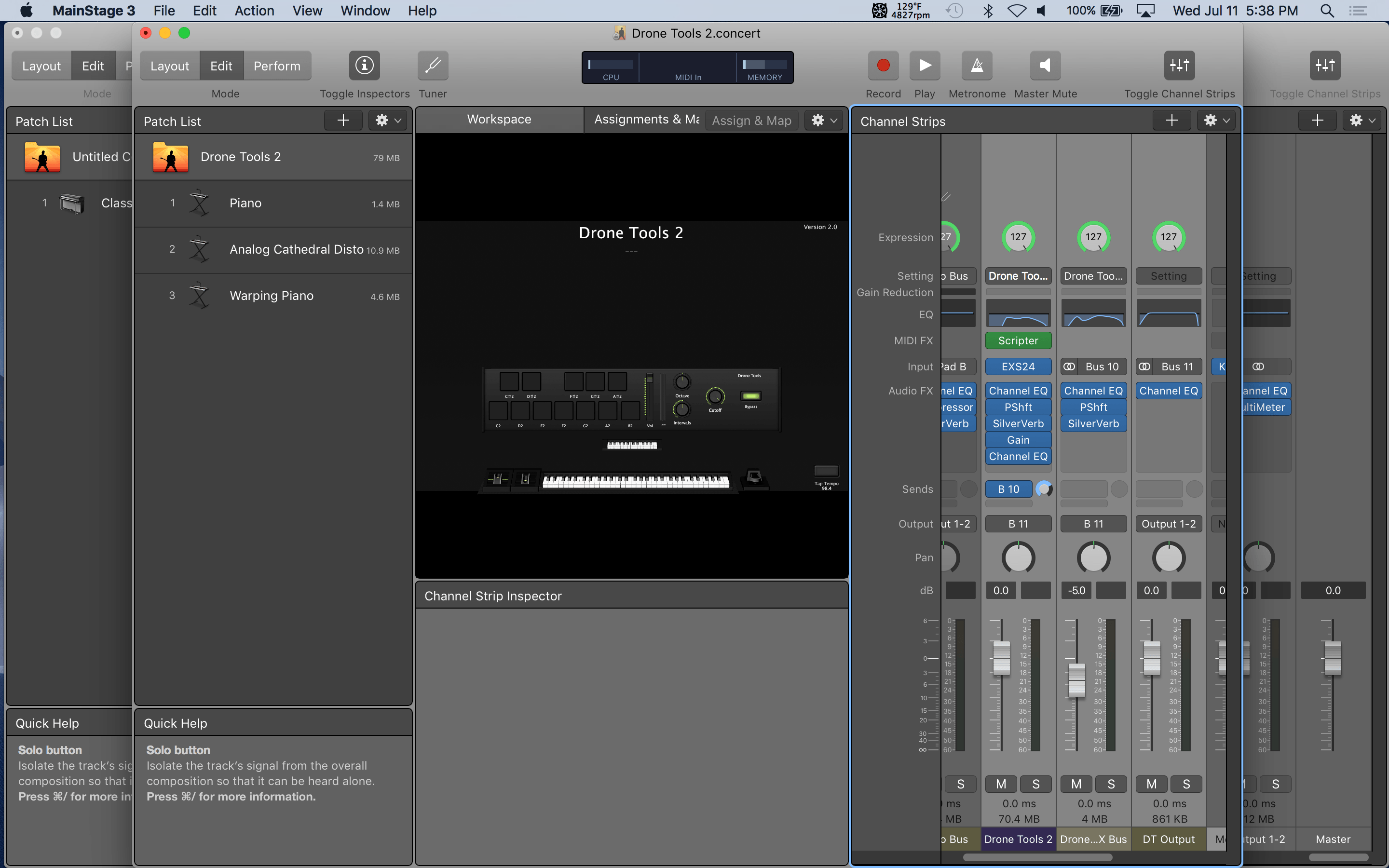Viewport: 1389px width, 868px height.
Task: Open Notification Center in menu bar
Action: tap(1358, 11)
